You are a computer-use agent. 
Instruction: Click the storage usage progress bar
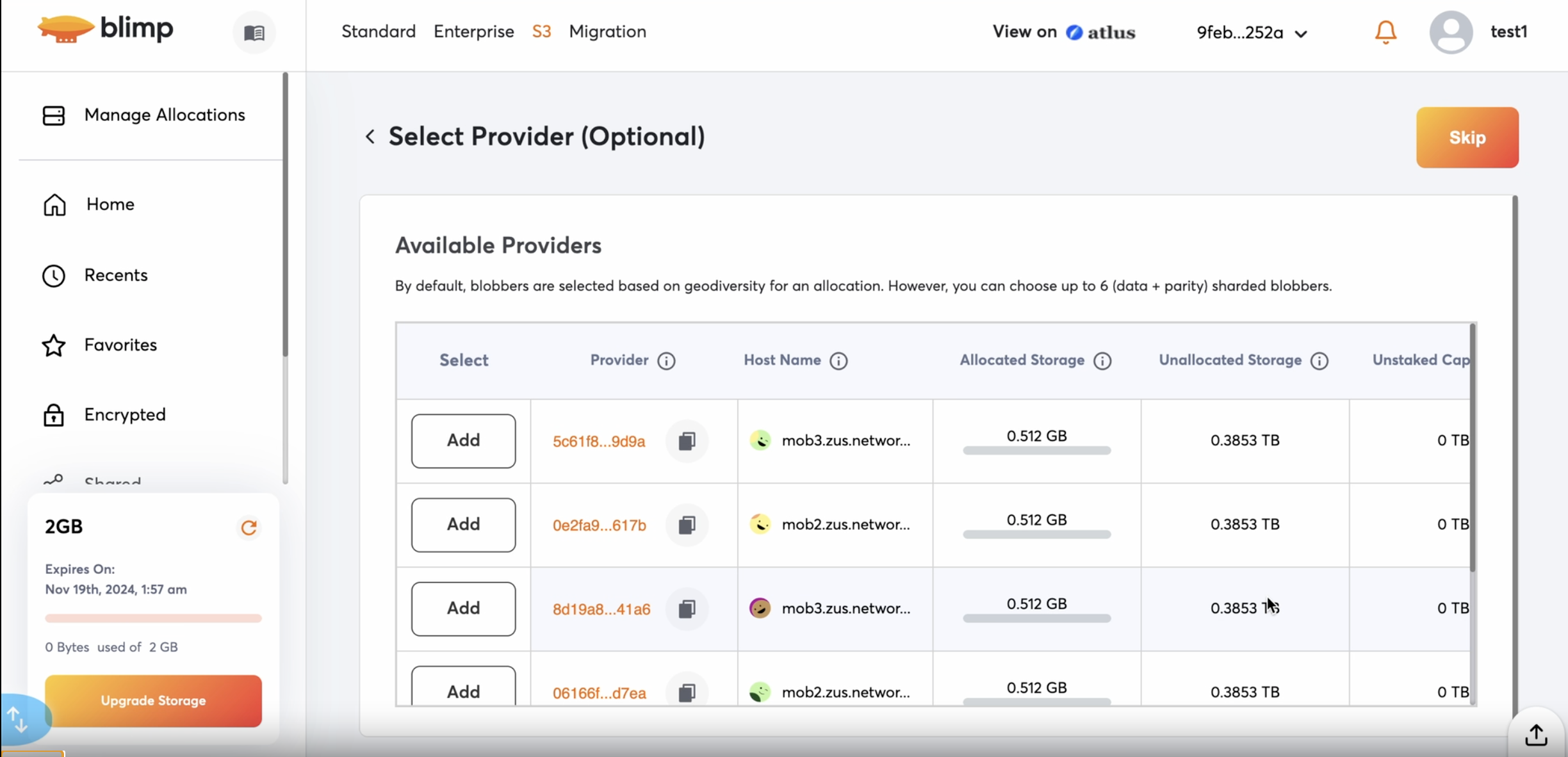tap(153, 619)
